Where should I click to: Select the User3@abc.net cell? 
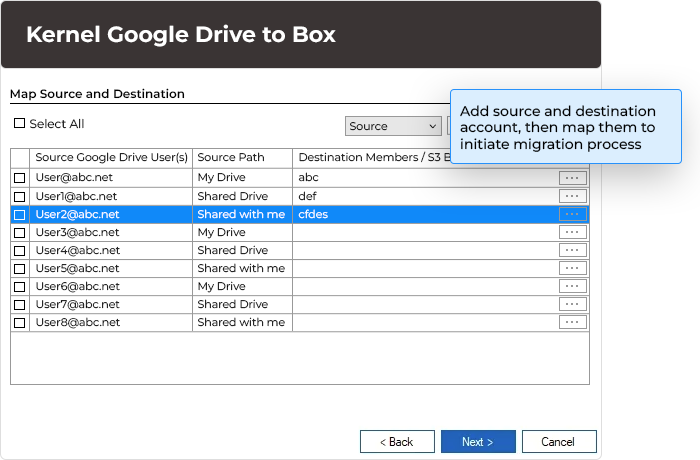pyautogui.click(x=111, y=232)
